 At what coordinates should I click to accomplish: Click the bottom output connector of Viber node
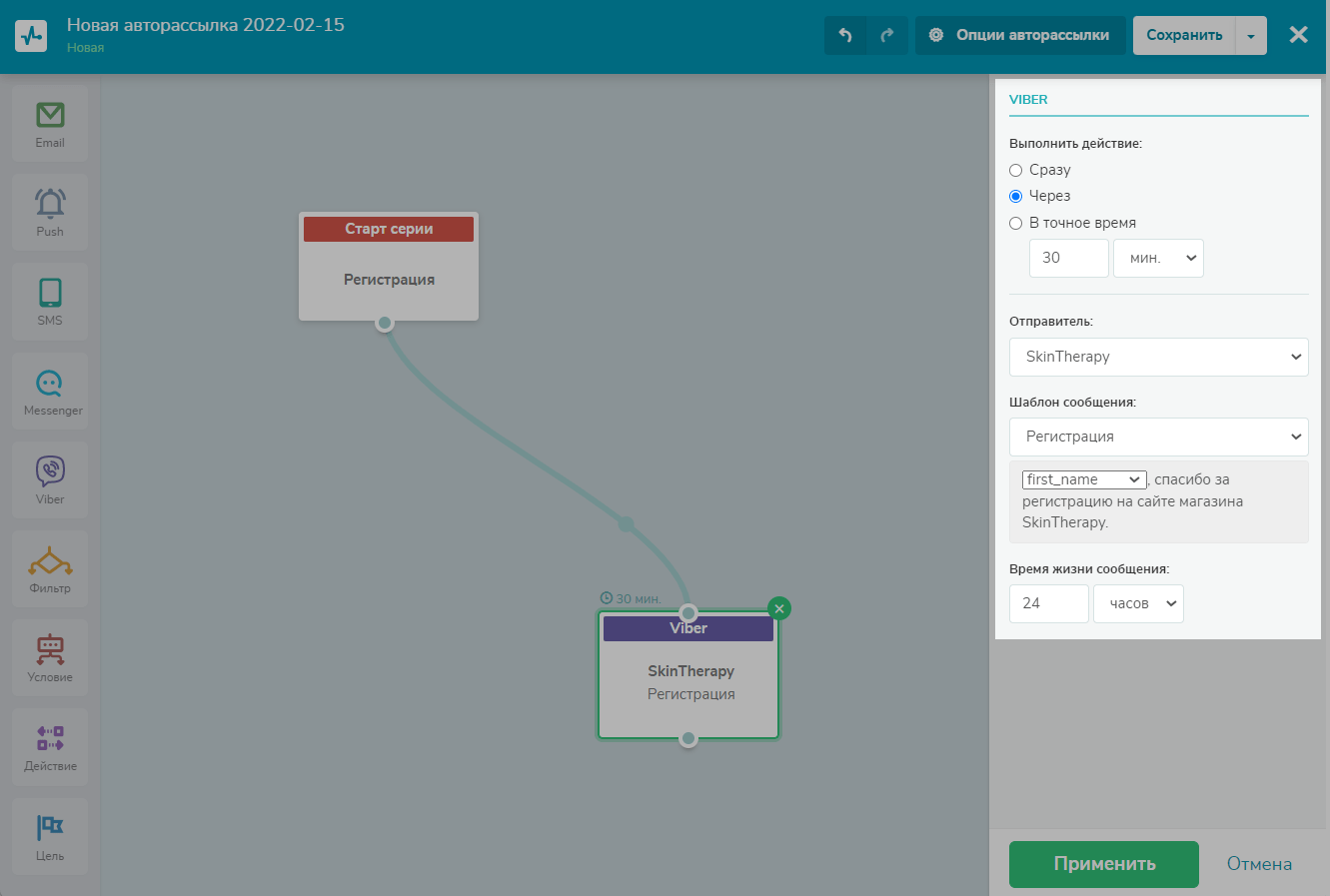point(687,739)
